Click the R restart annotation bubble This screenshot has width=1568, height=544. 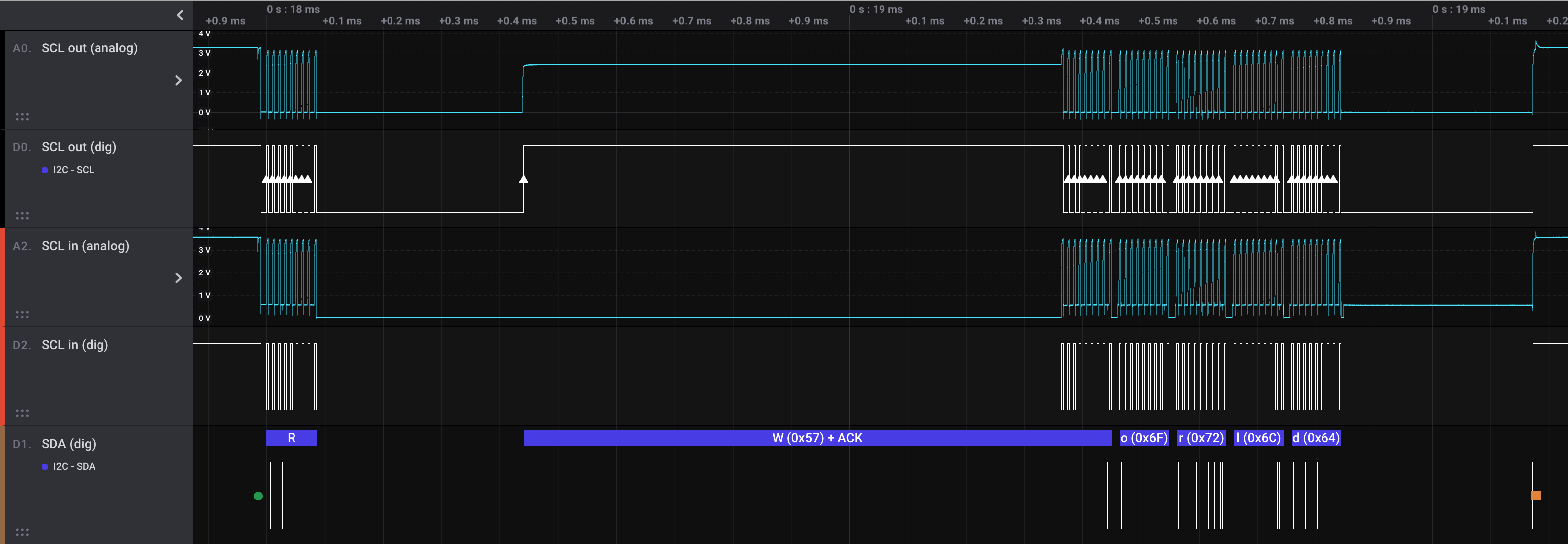pyautogui.click(x=291, y=438)
